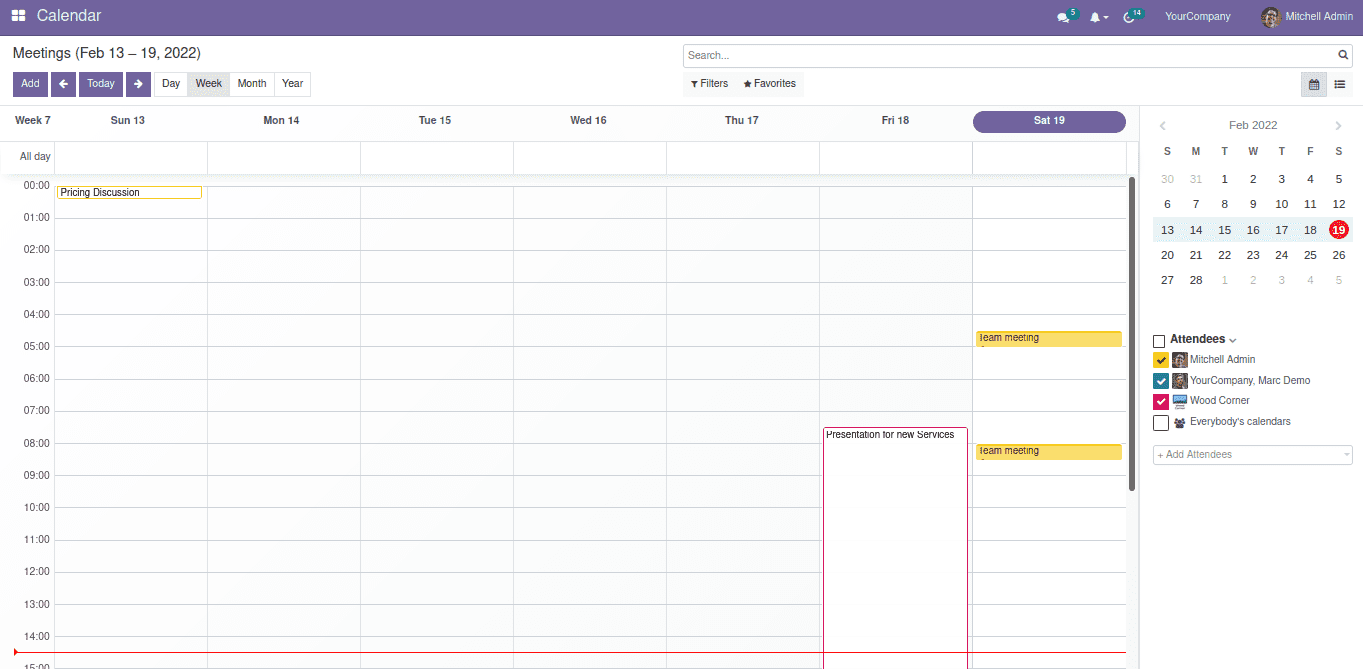
Task: Open the apps grid home menu
Action: (x=18, y=16)
